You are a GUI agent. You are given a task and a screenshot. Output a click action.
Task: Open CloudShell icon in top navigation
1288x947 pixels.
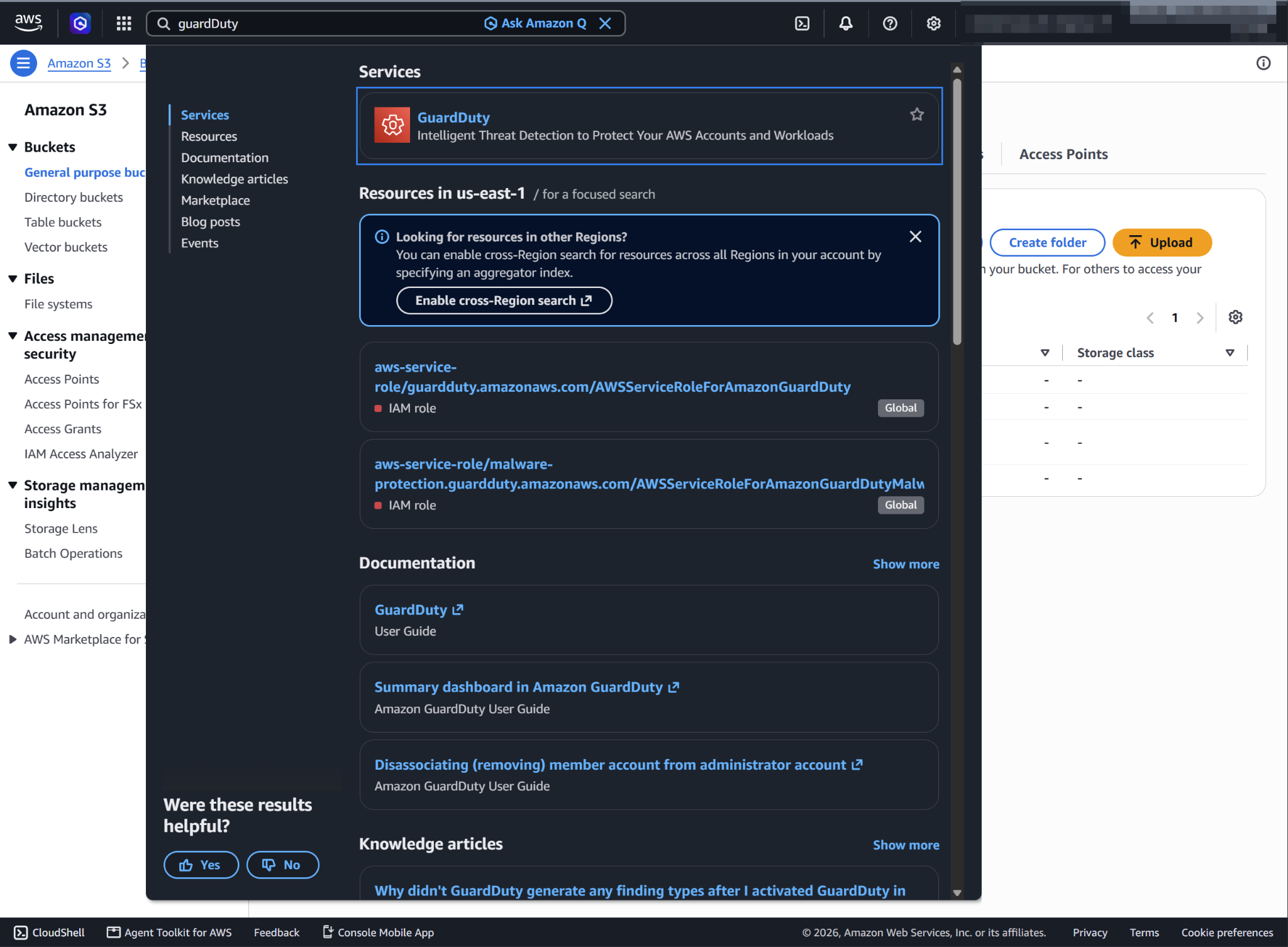pos(802,23)
